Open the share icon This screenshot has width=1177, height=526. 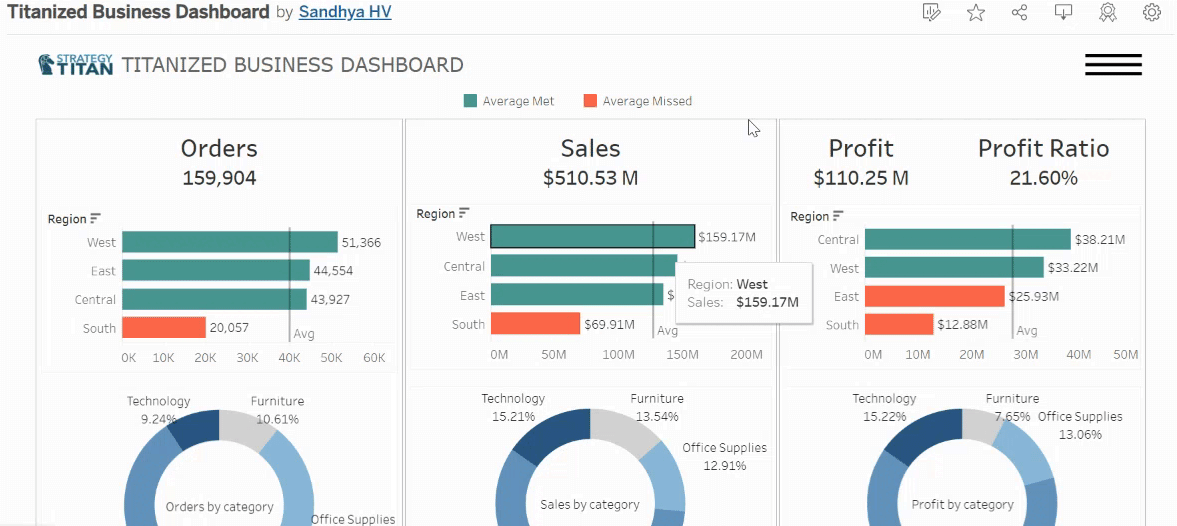(1019, 13)
